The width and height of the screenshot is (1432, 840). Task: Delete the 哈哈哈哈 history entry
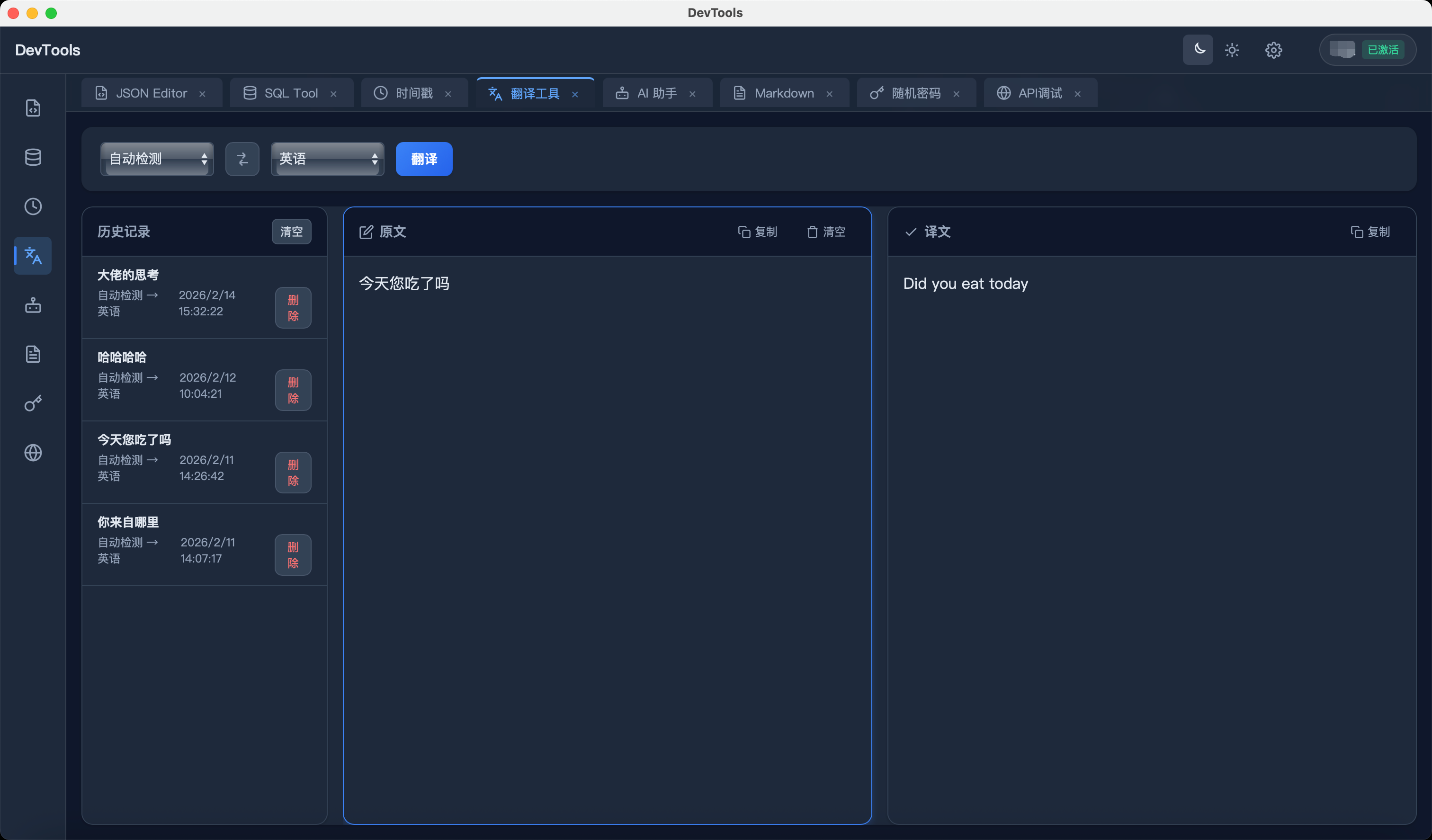coord(293,391)
